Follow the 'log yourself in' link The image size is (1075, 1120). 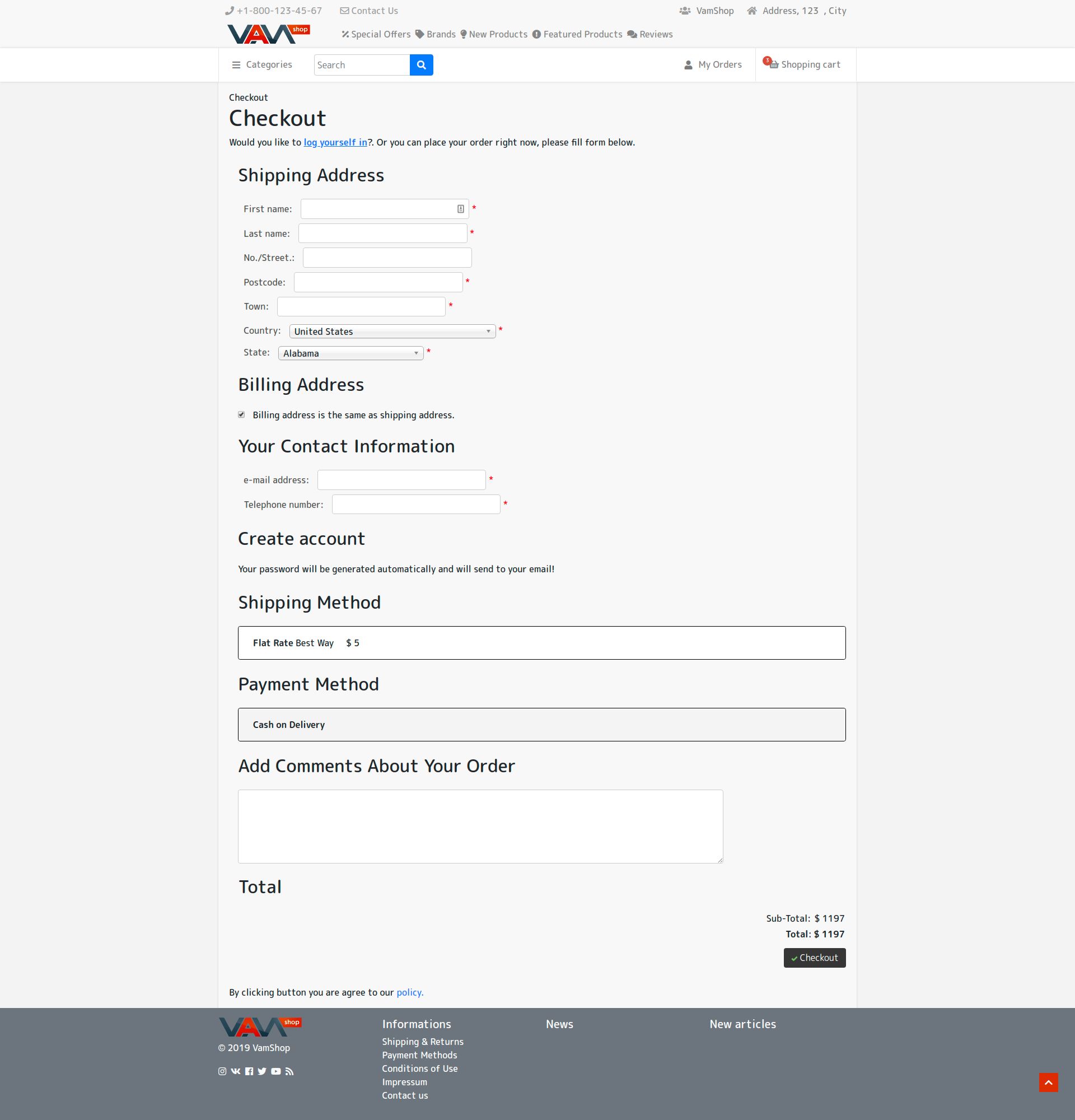click(x=335, y=142)
